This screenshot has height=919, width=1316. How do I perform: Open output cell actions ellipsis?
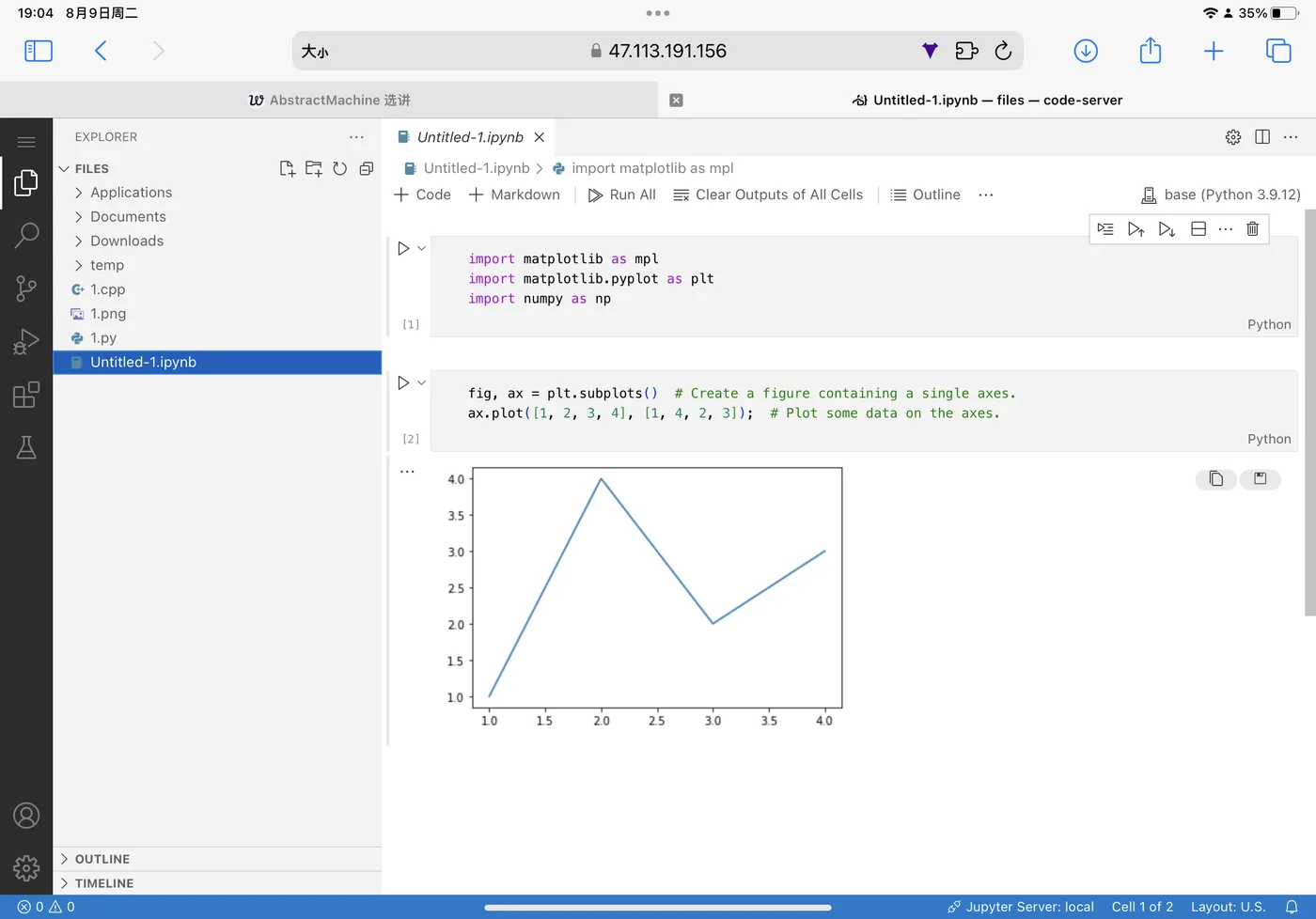point(407,472)
